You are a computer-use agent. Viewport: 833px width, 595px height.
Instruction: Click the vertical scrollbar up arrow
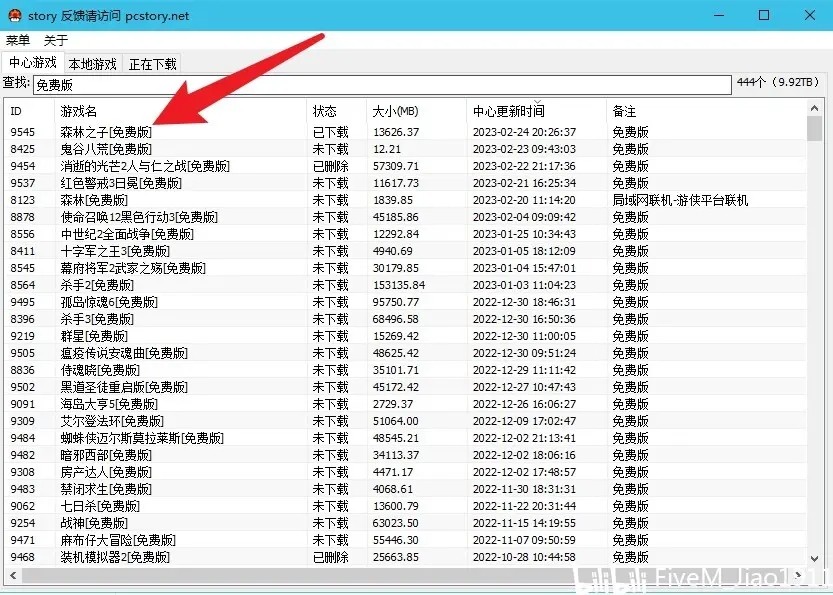click(x=814, y=108)
